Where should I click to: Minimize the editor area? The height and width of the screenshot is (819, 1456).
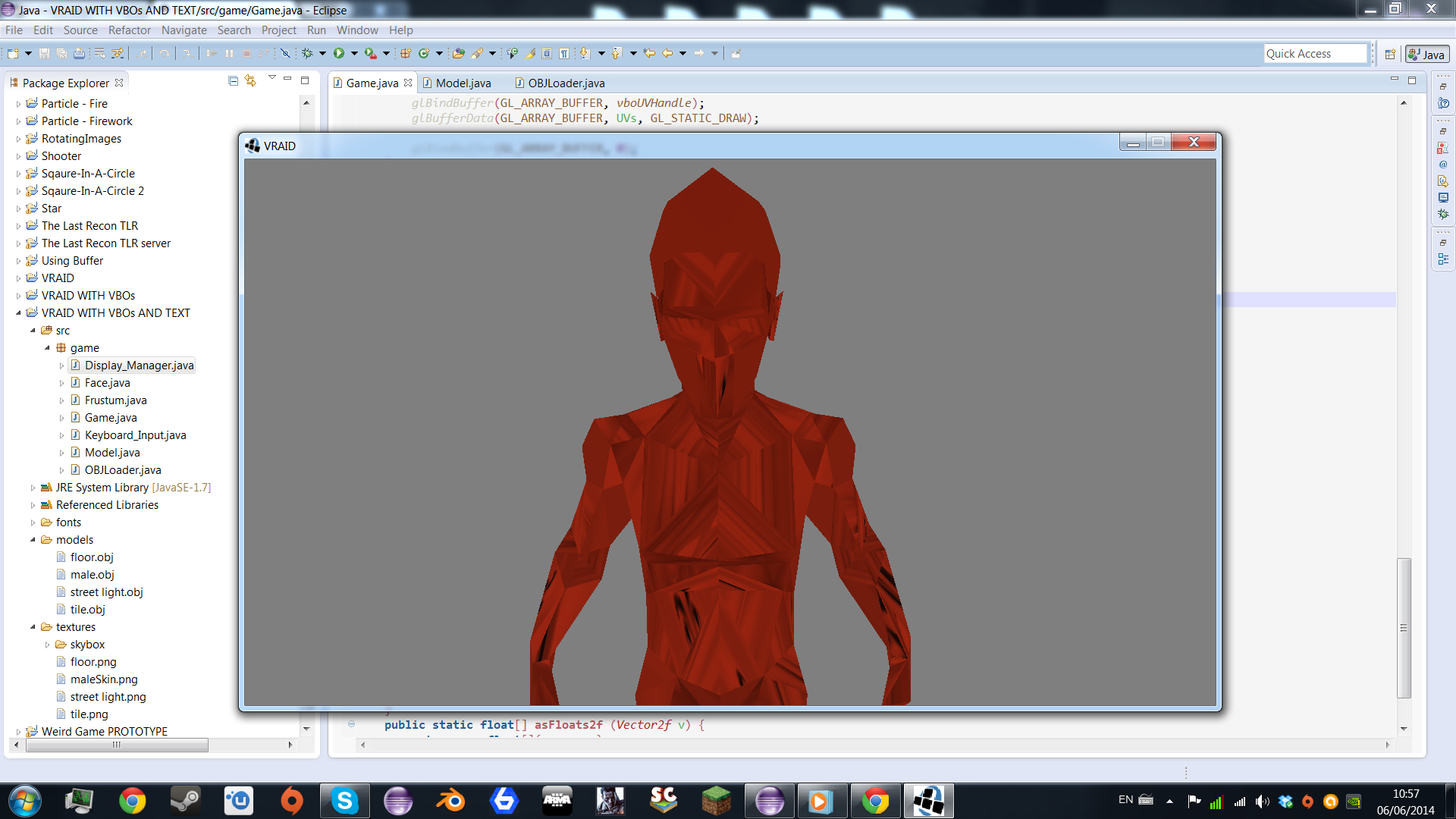[x=1394, y=80]
